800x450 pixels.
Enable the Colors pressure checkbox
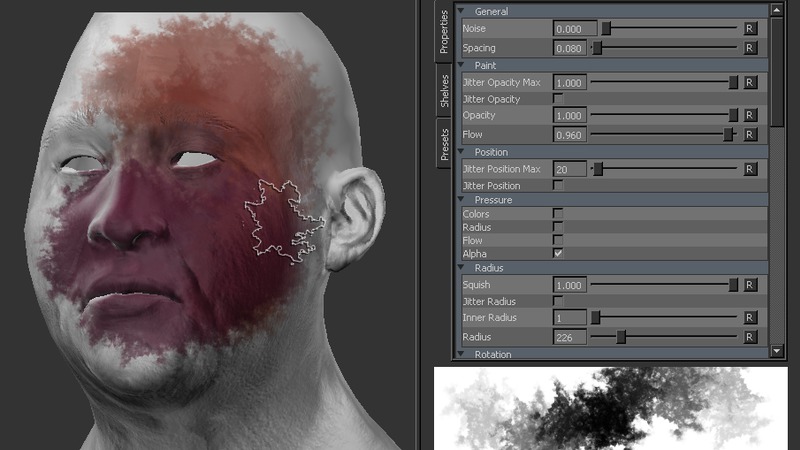point(558,214)
